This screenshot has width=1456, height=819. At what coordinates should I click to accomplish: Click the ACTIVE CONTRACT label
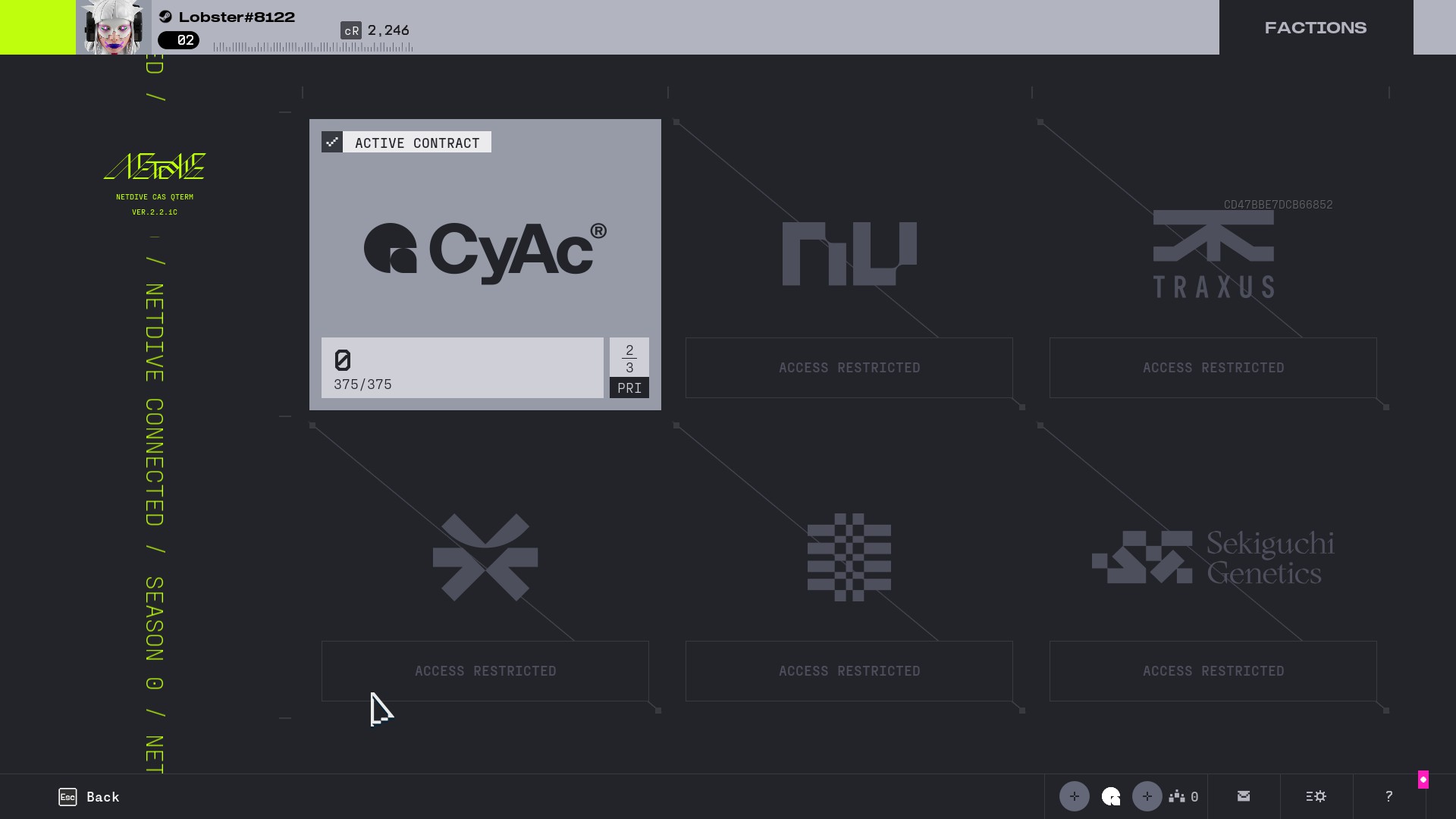point(417,143)
